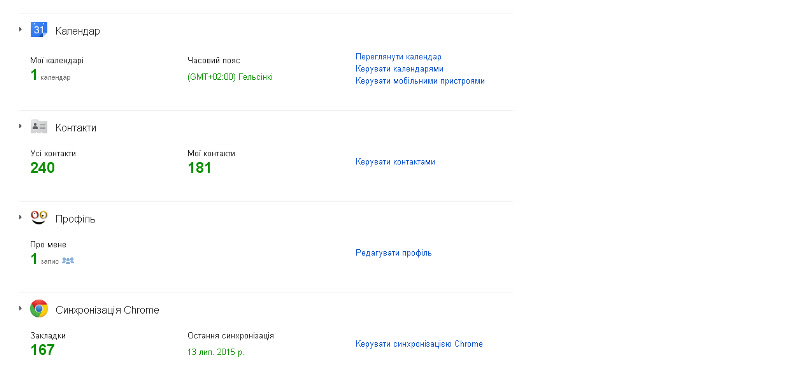
Task: Open the Керувати контактами link
Action: pos(395,162)
